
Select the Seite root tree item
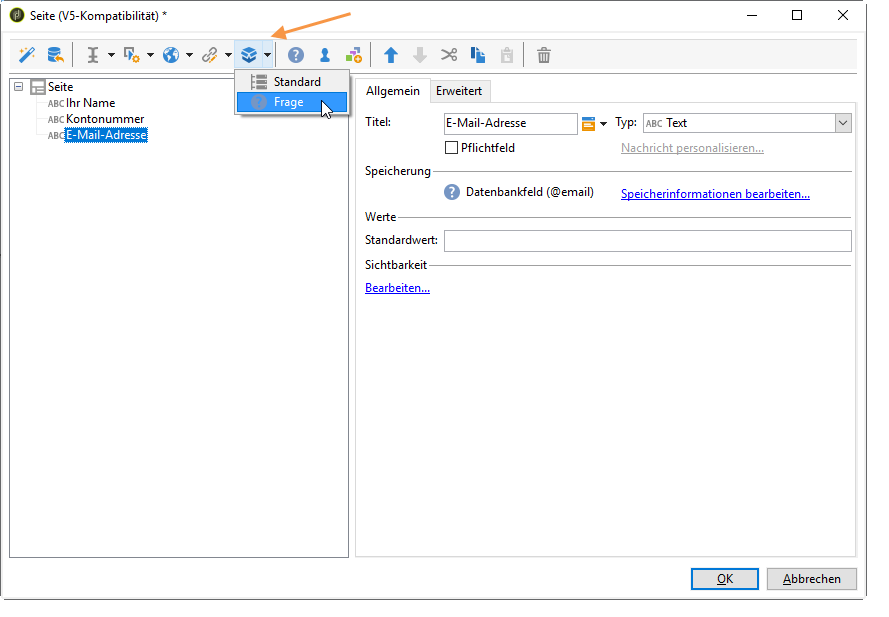(60, 87)
